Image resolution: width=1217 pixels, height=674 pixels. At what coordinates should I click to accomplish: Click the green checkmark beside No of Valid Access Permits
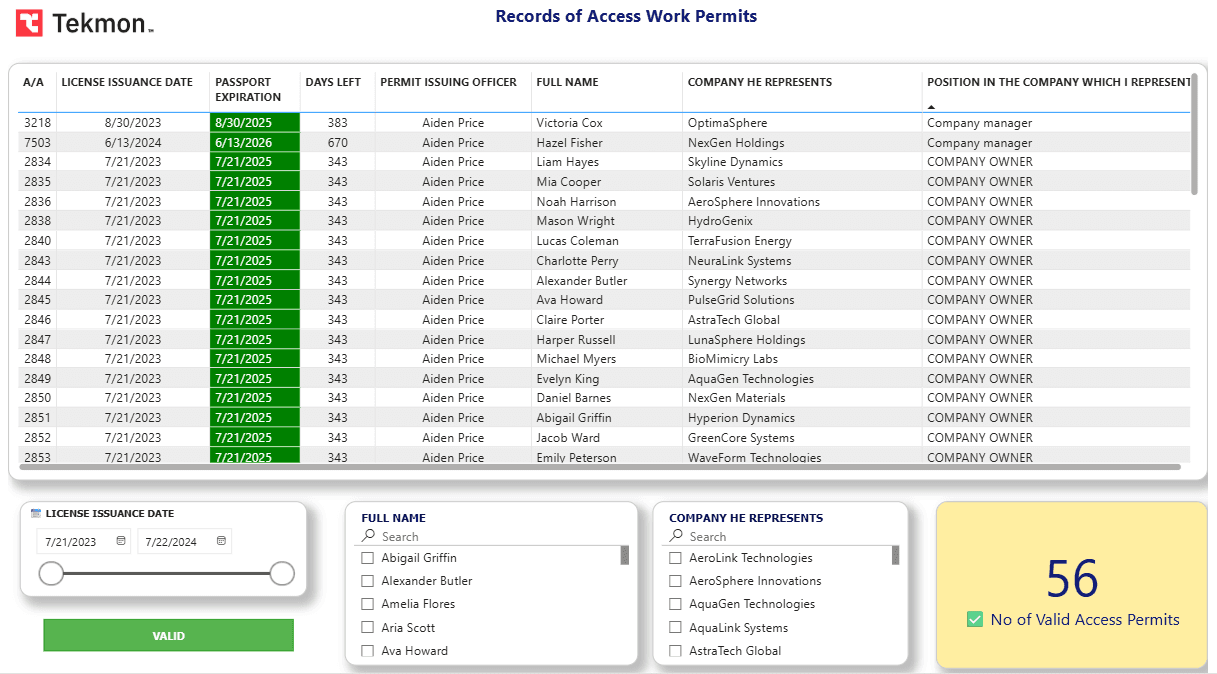(x=974, y=620)
